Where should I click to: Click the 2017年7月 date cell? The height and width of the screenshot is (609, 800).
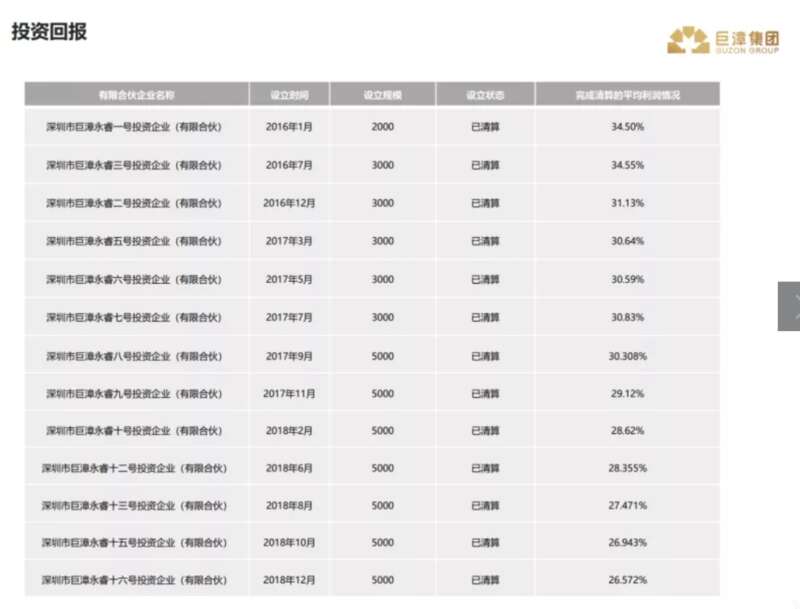[289, 317]
